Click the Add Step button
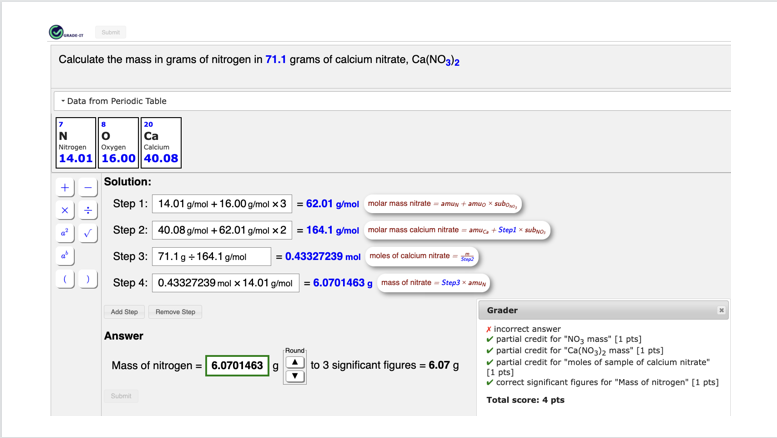Image resolution: width=777 pixels, height=438 pixels. pos(124,312)
